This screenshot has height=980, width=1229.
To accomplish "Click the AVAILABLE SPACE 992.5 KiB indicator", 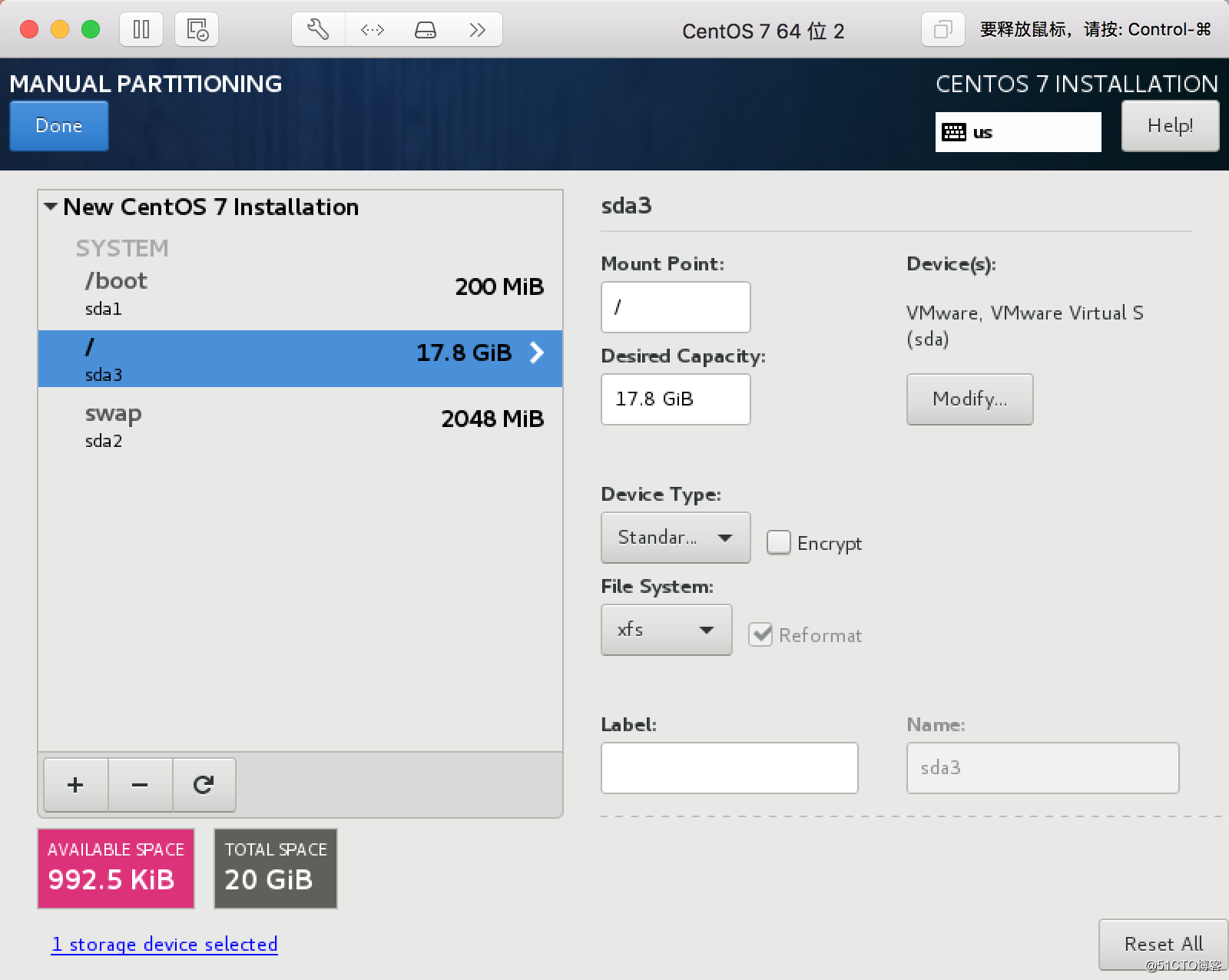I will point(116,869).
